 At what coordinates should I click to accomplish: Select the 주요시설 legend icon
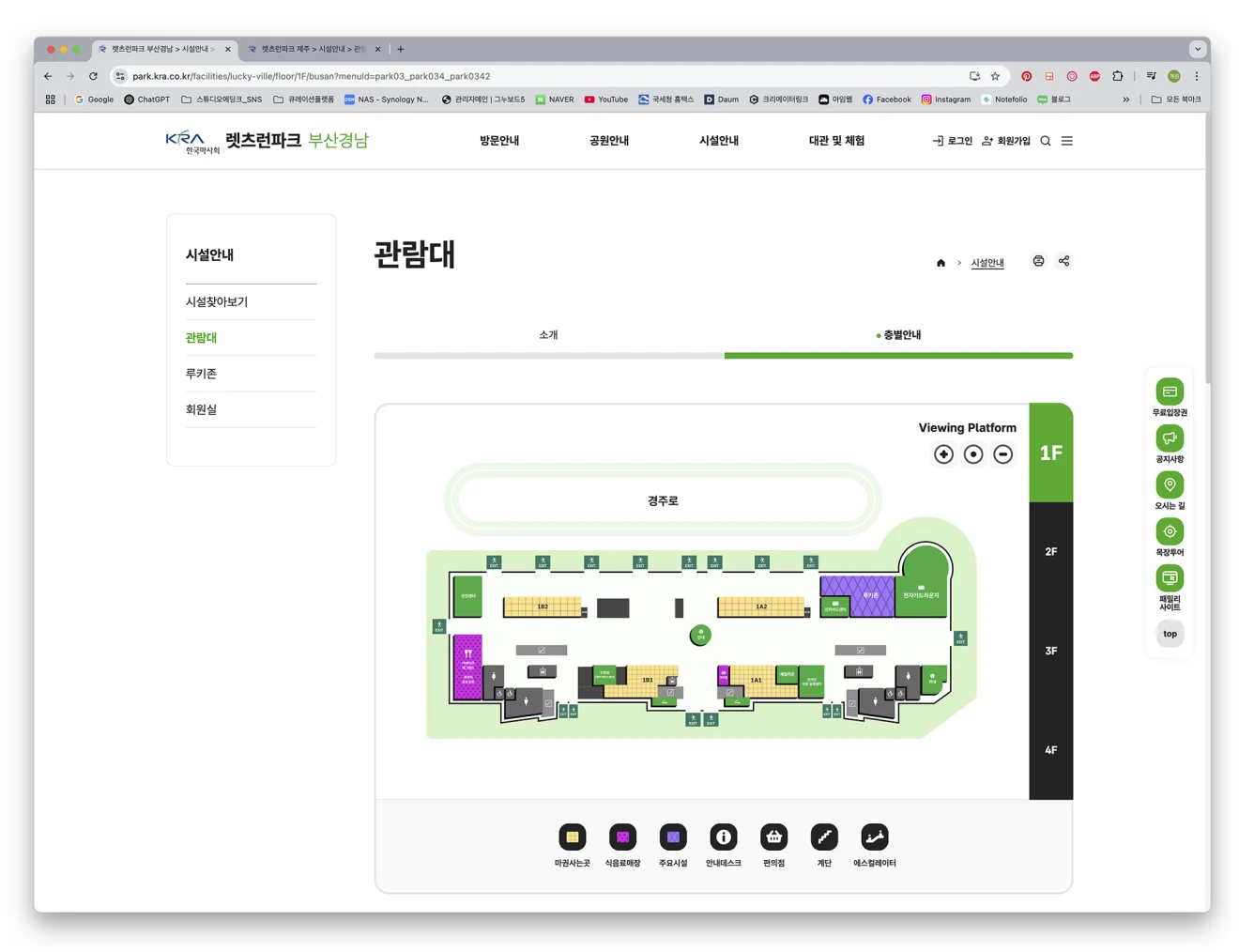[x=673, y=837]
